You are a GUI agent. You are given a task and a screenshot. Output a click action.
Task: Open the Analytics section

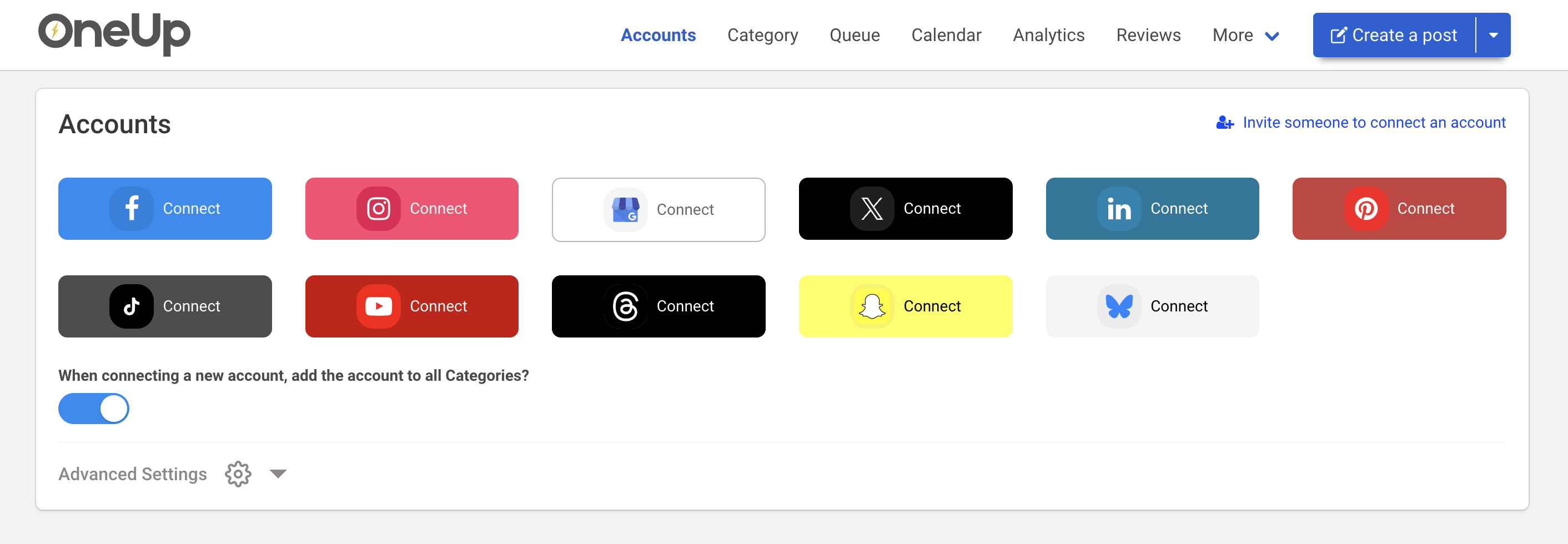tap(1048, 36)
